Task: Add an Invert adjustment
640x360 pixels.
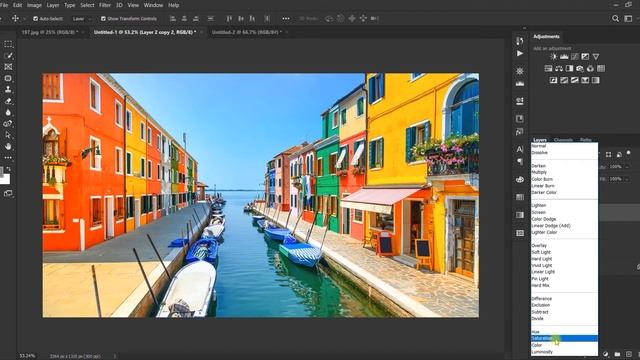Action: [x=553, y=80]
